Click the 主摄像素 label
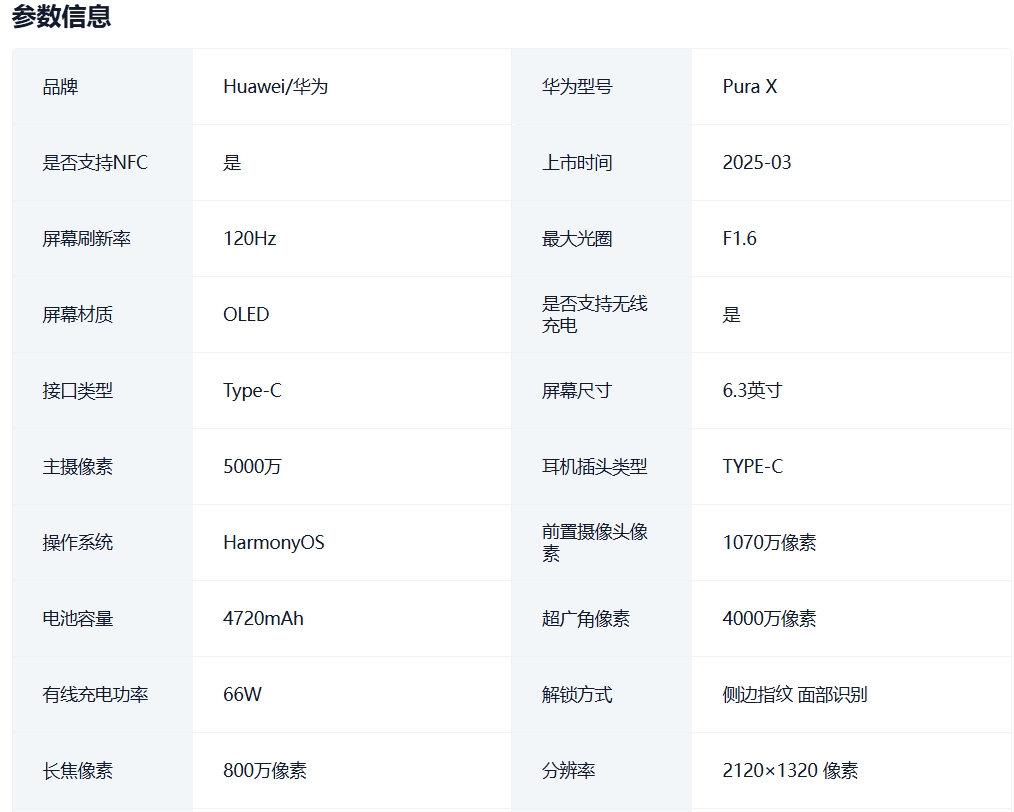Screen dimensions: 1014x812 78,466
